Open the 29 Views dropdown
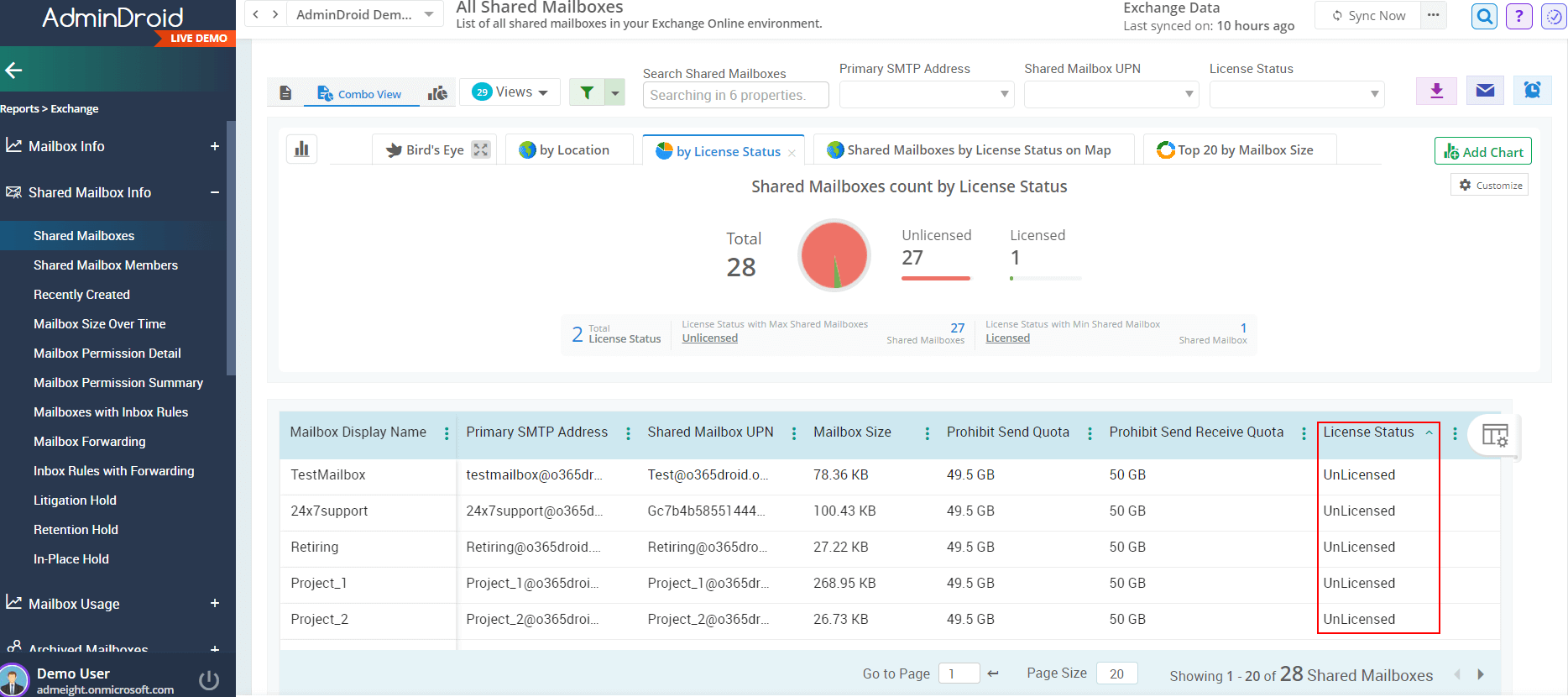1568x697 pixels. tap(510, 92)
